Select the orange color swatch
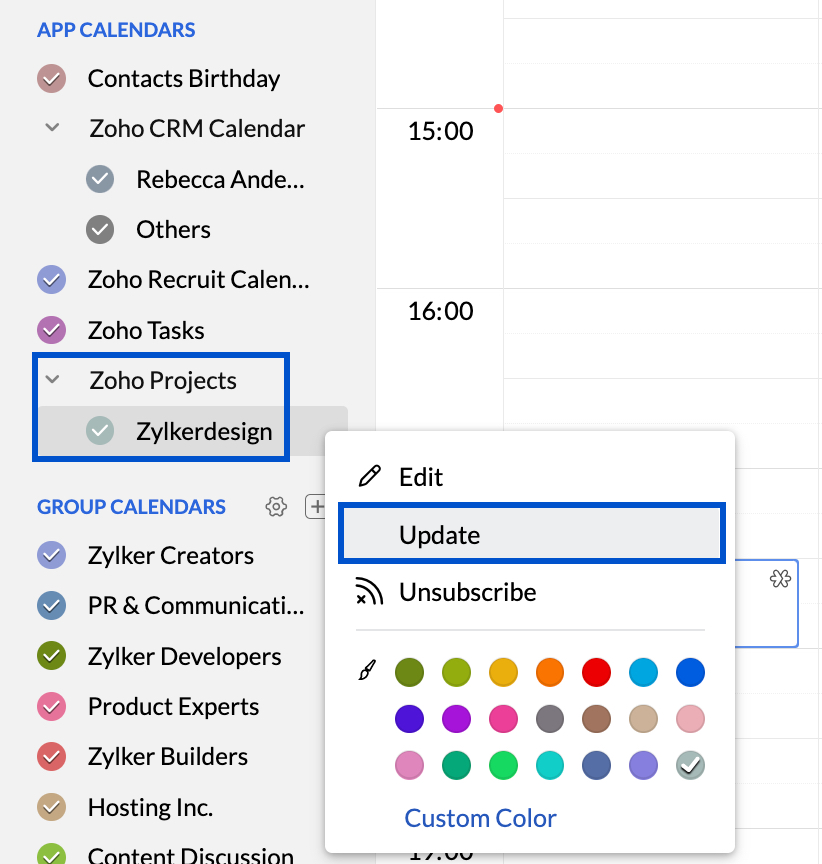 (549, 672)
